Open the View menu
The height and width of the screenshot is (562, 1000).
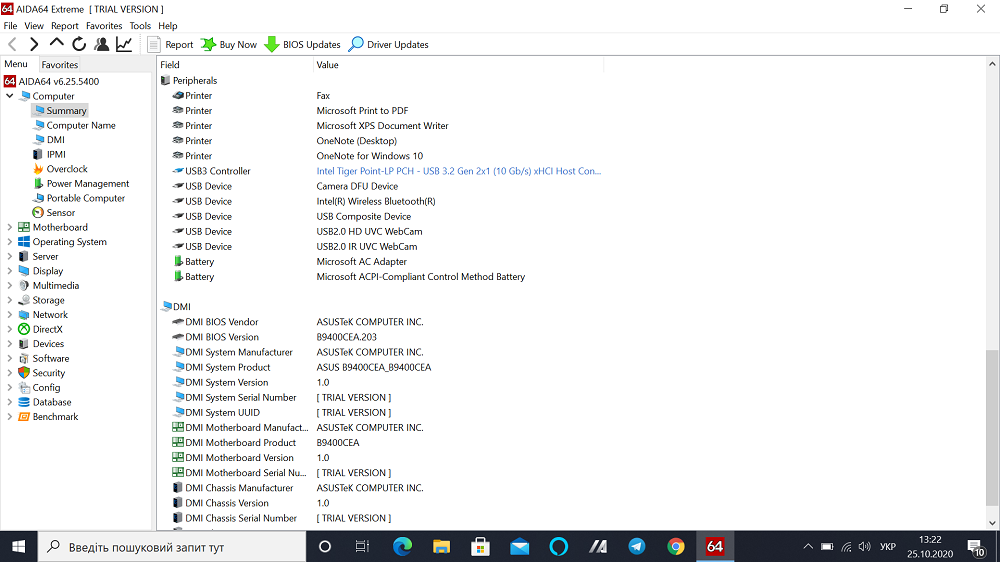pos(34,26)
